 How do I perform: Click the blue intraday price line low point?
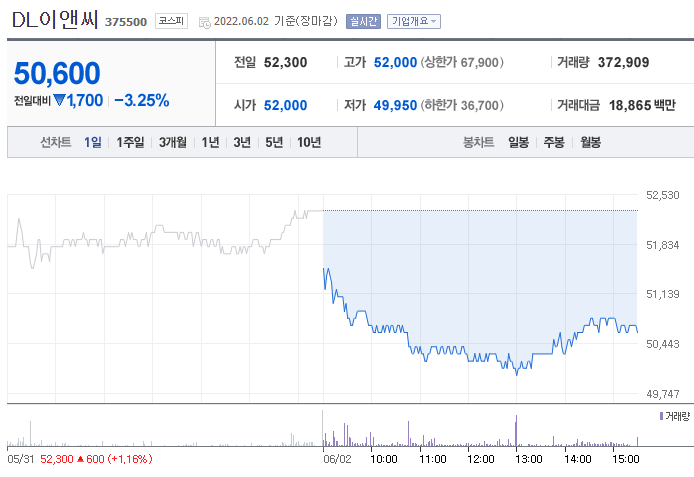pyautogui.click(x=517, y=373)
